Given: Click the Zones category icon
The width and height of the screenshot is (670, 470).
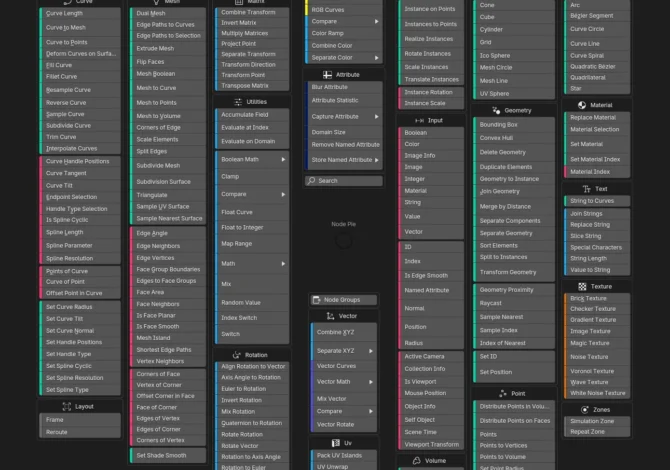Looking at the screenshot, I should (585, 410).
